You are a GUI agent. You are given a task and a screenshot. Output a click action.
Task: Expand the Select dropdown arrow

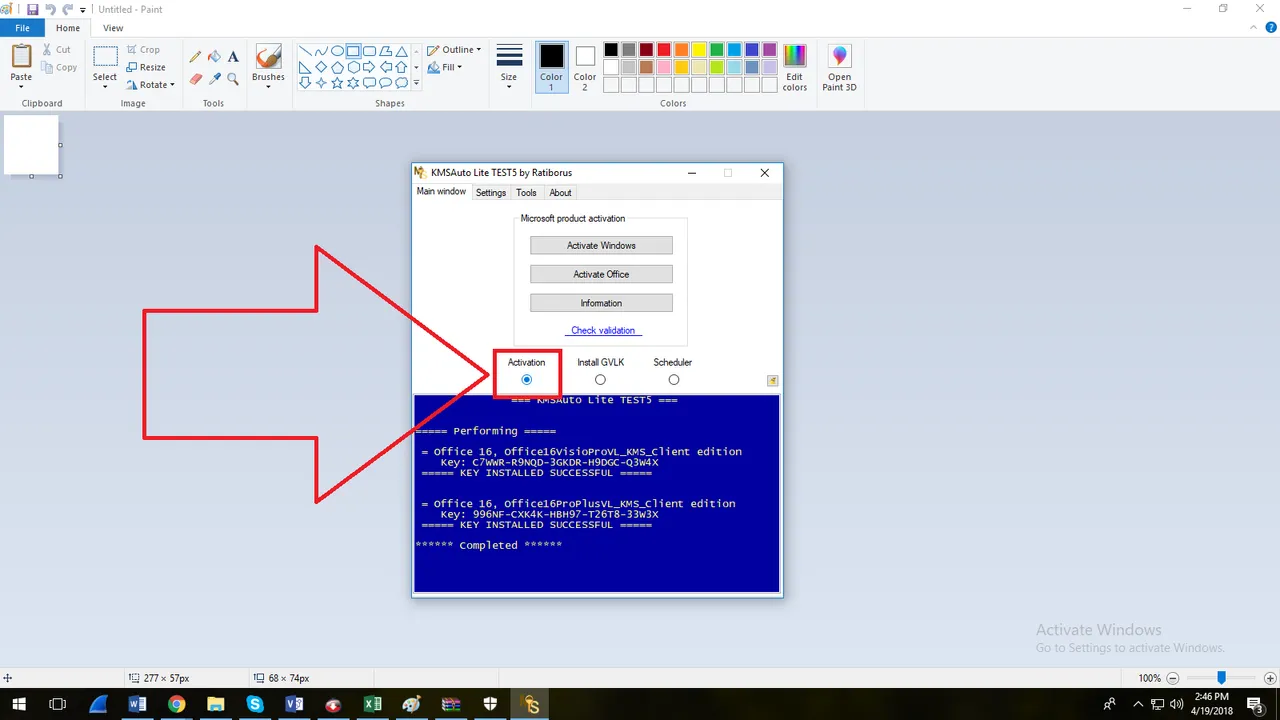tap(105, 86)
